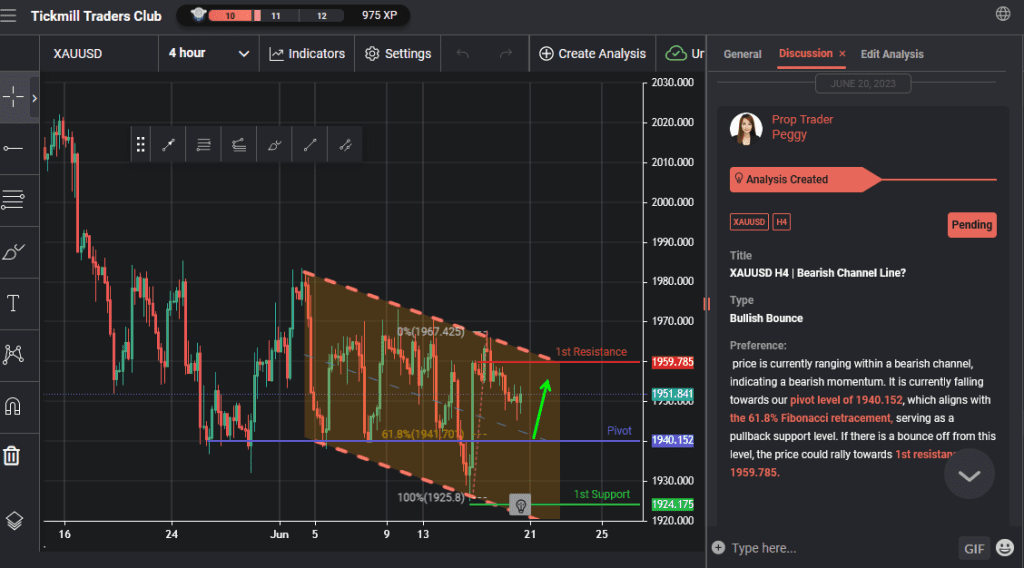
Task: Expand the cursor tool options arrow
Action: tap(34, 98)
